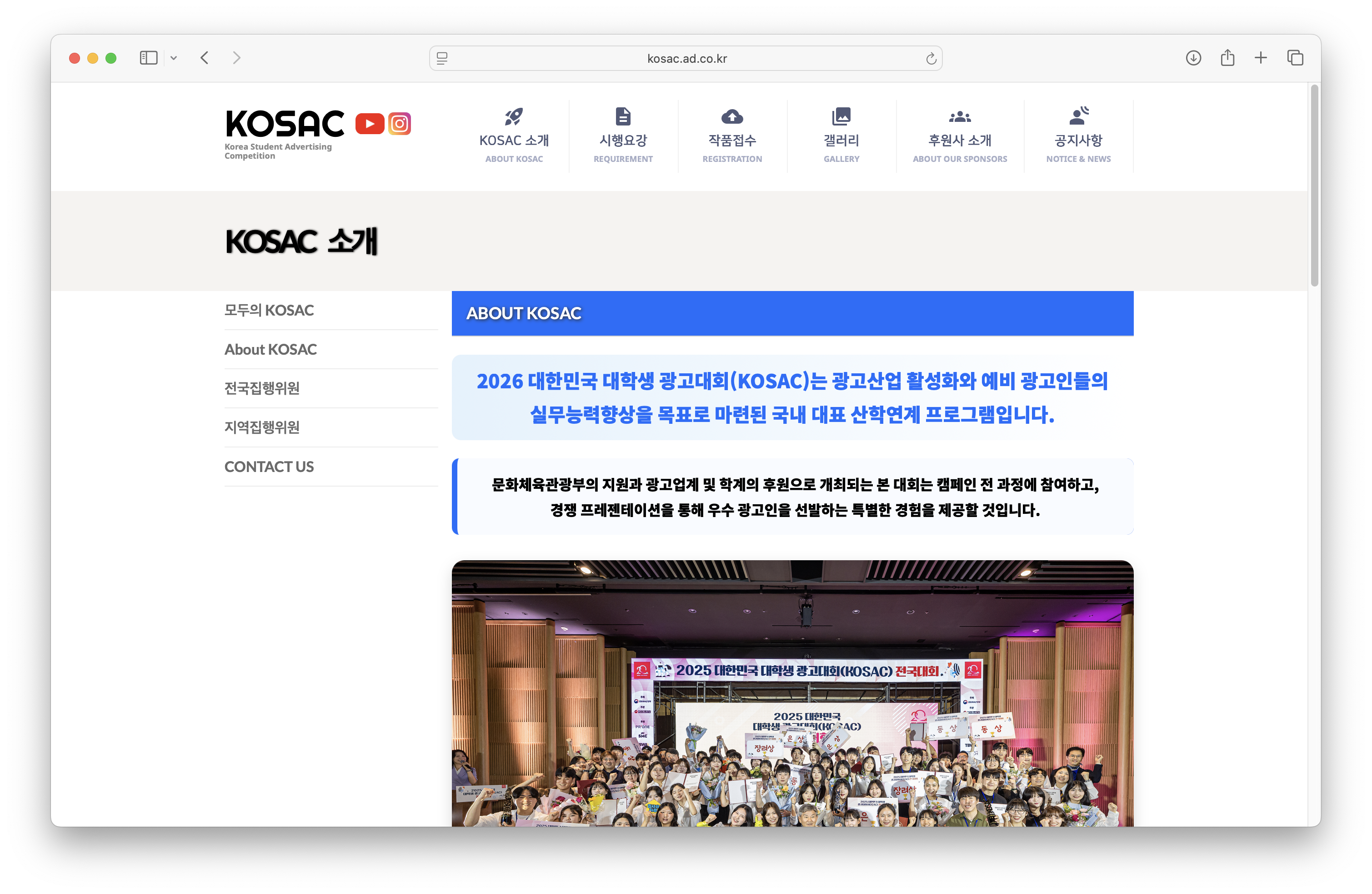Open the Safari downloads icon
Viewport: 1372px width, 894px height.
[1193, 58]
